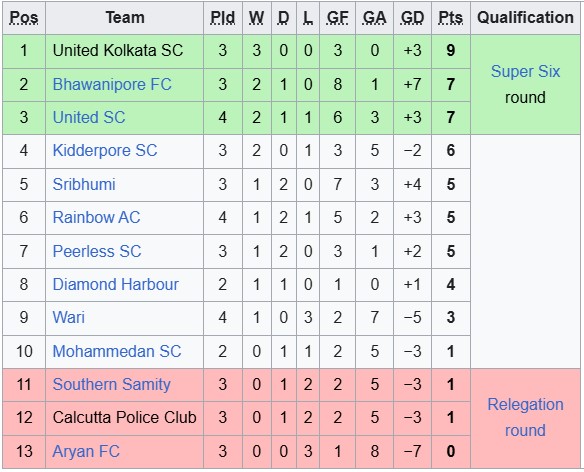Open the Wari team link

tap(69, 317)
